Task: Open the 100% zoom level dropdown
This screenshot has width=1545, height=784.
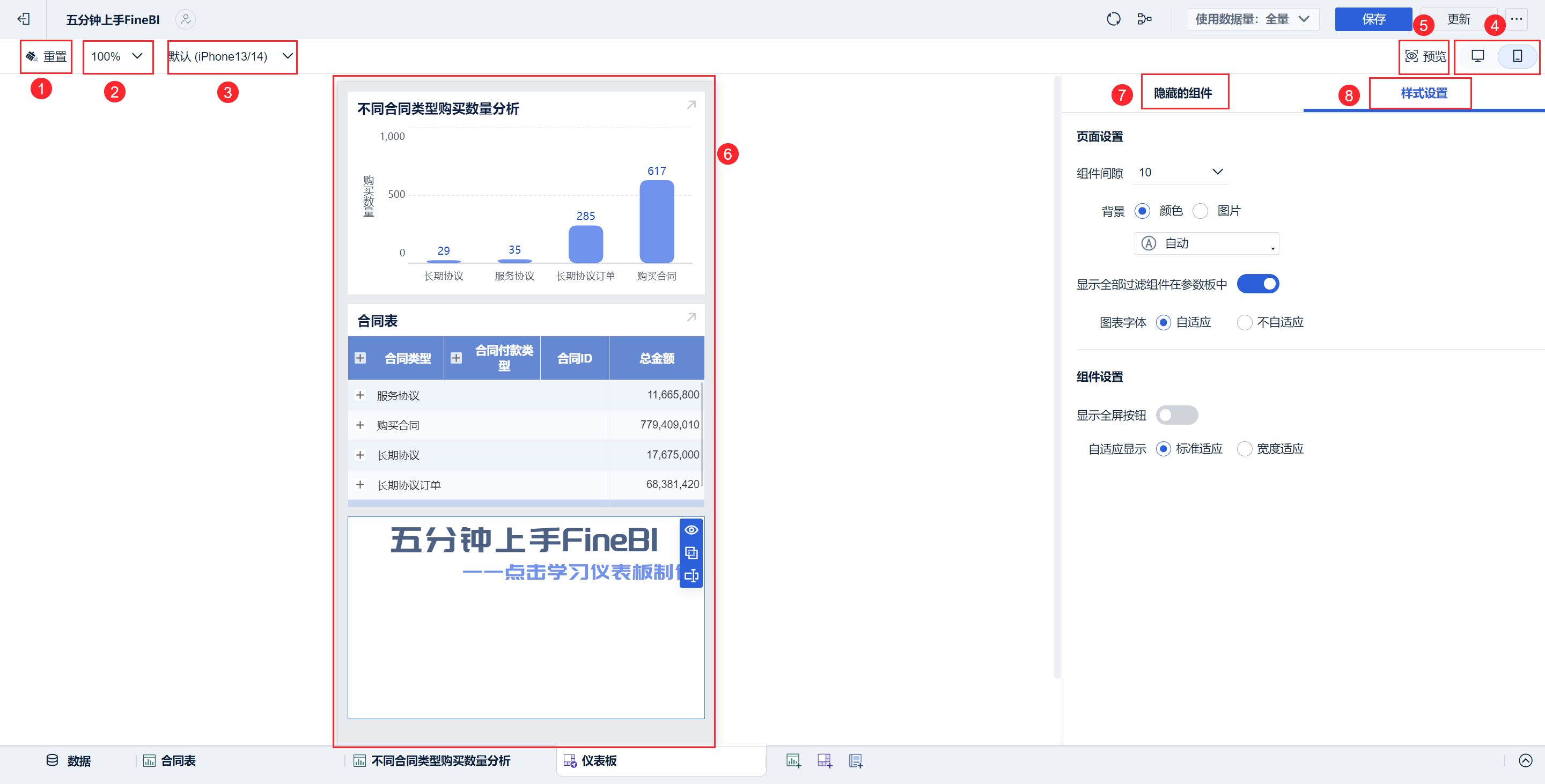Action: (117, 56)
